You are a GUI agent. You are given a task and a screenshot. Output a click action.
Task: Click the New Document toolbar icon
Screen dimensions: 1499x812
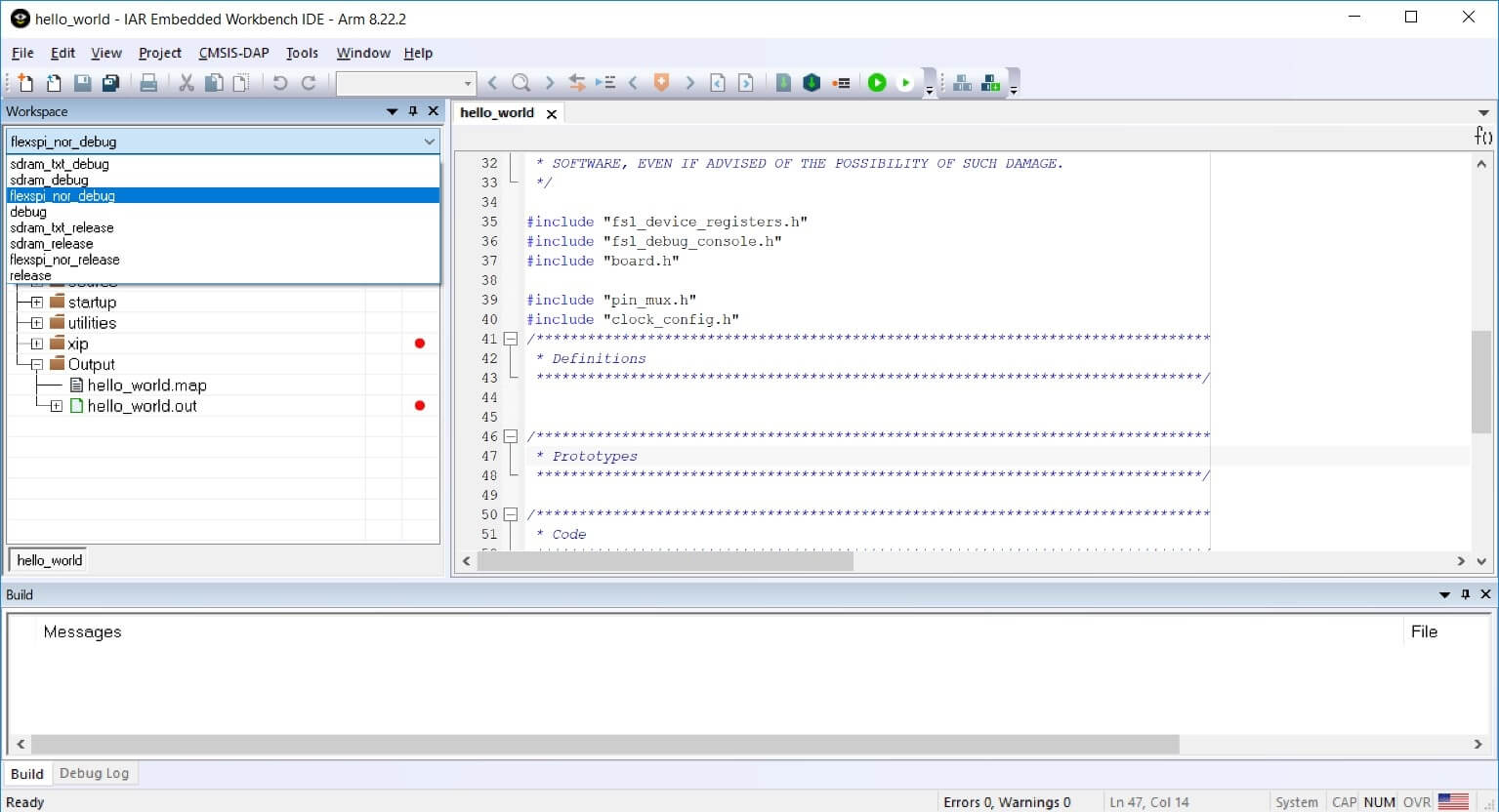[x=25, y=83]
